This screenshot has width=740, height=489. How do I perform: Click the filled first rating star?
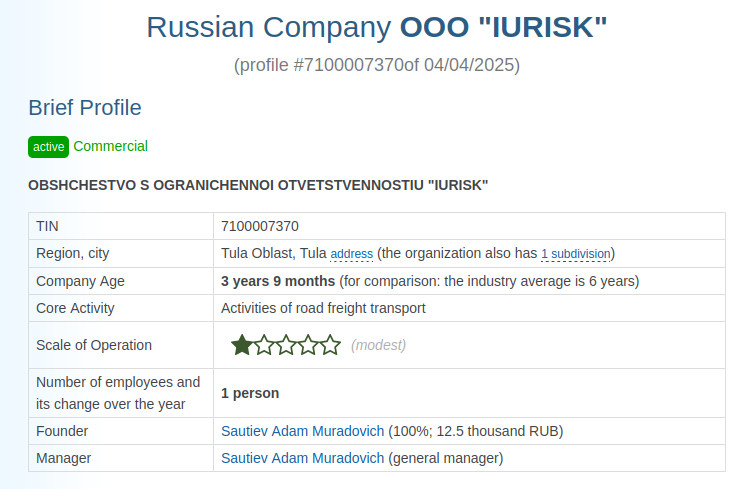pos(242,345)
